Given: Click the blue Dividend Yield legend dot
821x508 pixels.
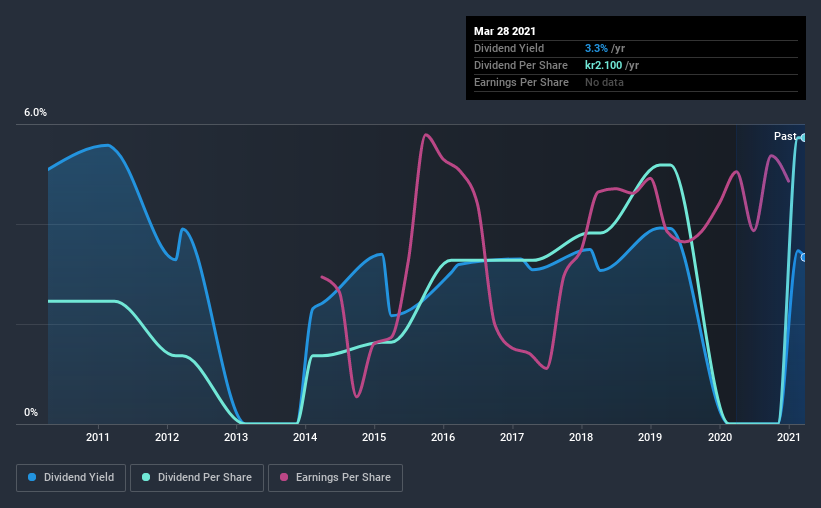Looking at the screenshot, I should click(x=32, y=477).
